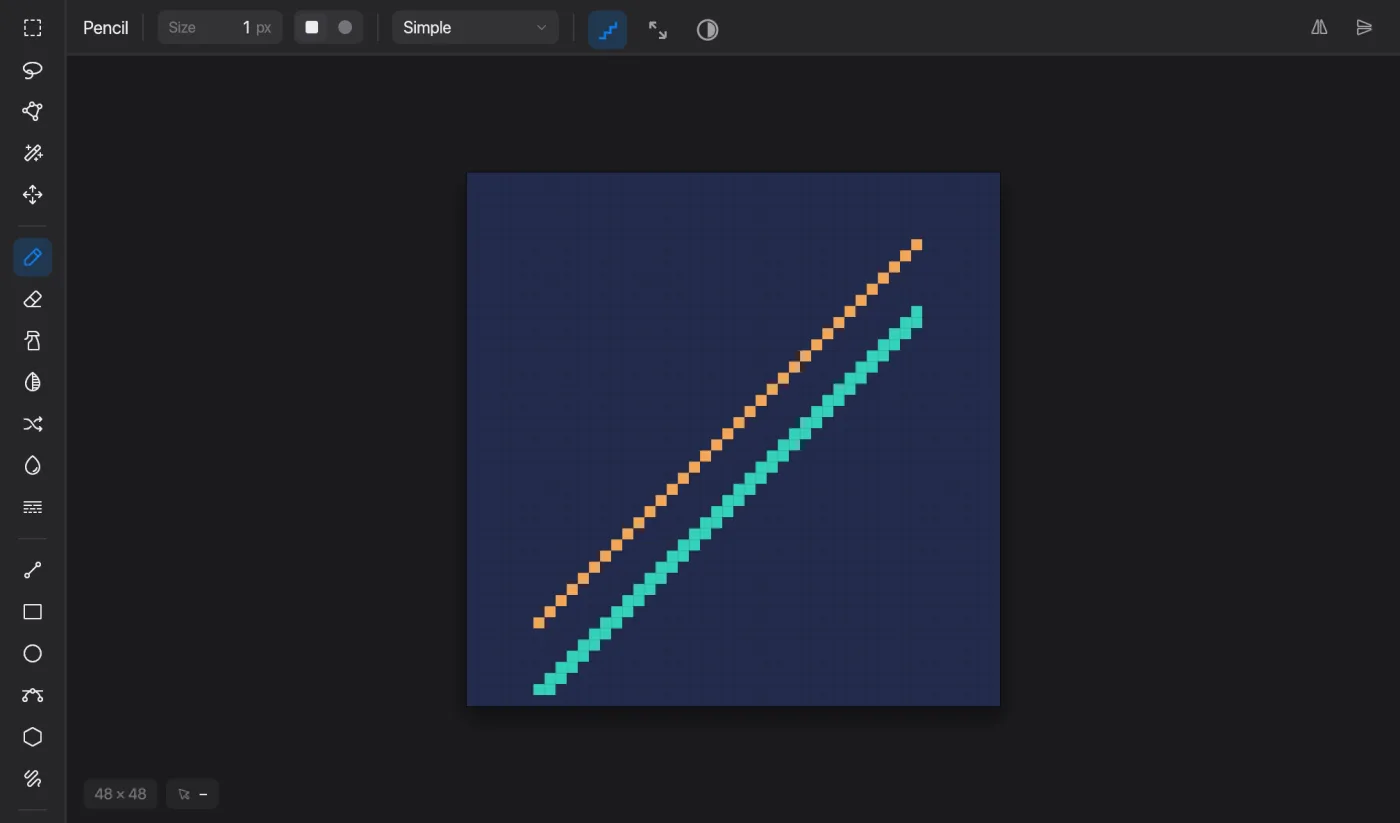
Task: Pick the spray bottle tool
Action: pyautogui.click(x=33, y=341)
